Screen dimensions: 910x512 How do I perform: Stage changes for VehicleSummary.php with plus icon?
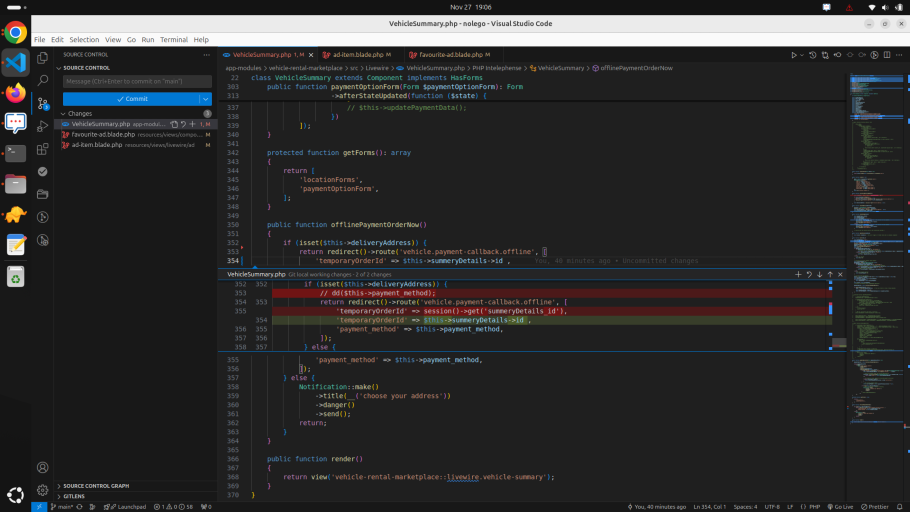tap(191, 124)
